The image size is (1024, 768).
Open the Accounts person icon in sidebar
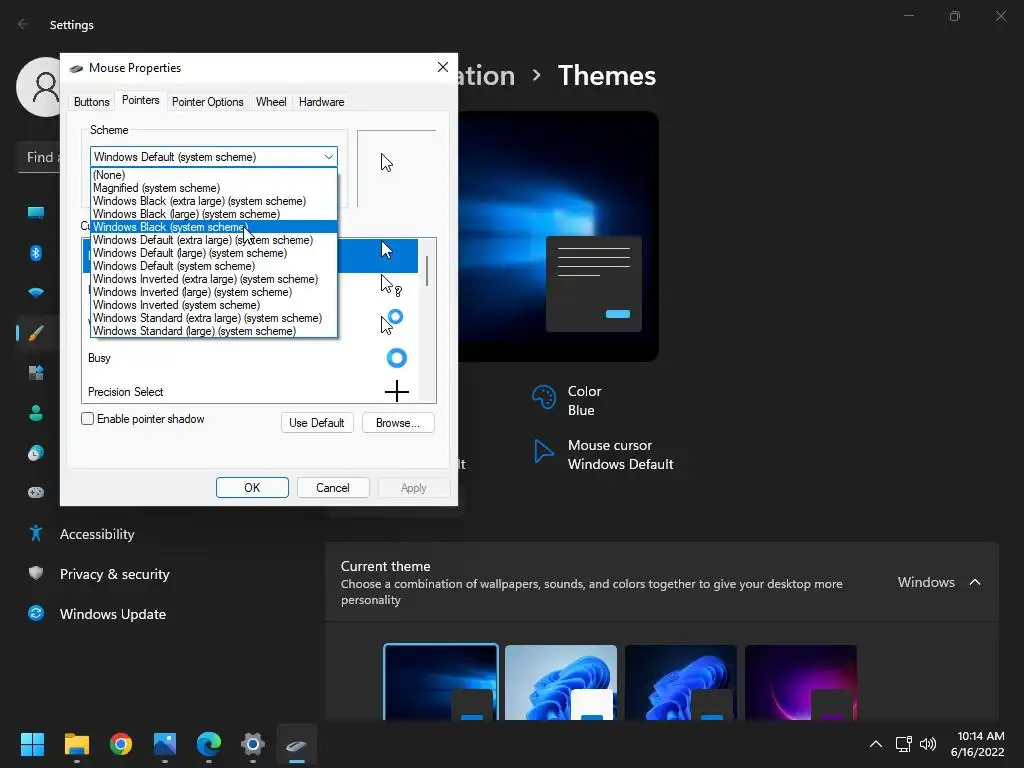(x=36, y=413)
